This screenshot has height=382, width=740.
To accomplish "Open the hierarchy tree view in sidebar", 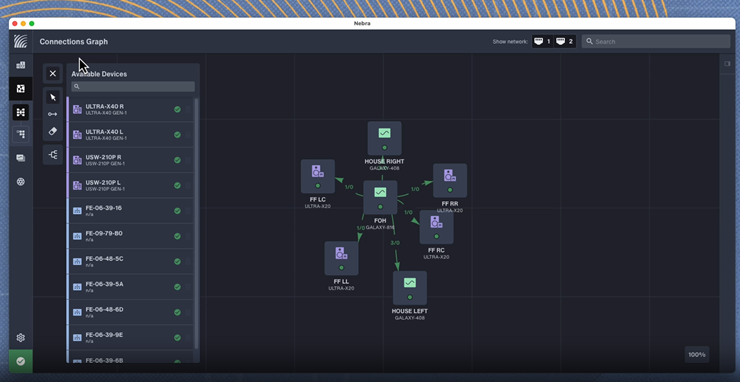I will (21, 135).
